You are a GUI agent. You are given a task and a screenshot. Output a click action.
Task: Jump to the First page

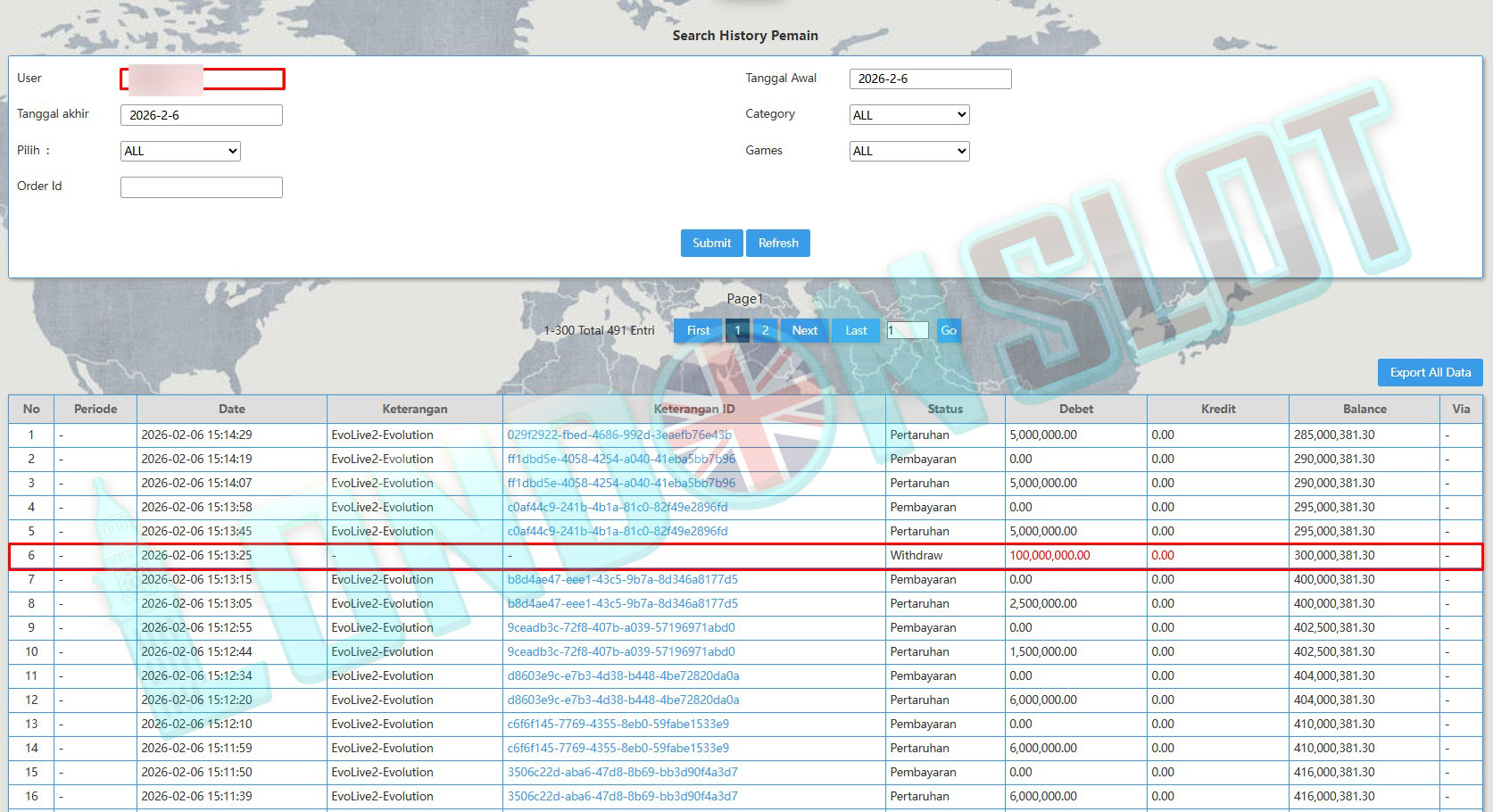pyautogui.click(x=698, y=331)
